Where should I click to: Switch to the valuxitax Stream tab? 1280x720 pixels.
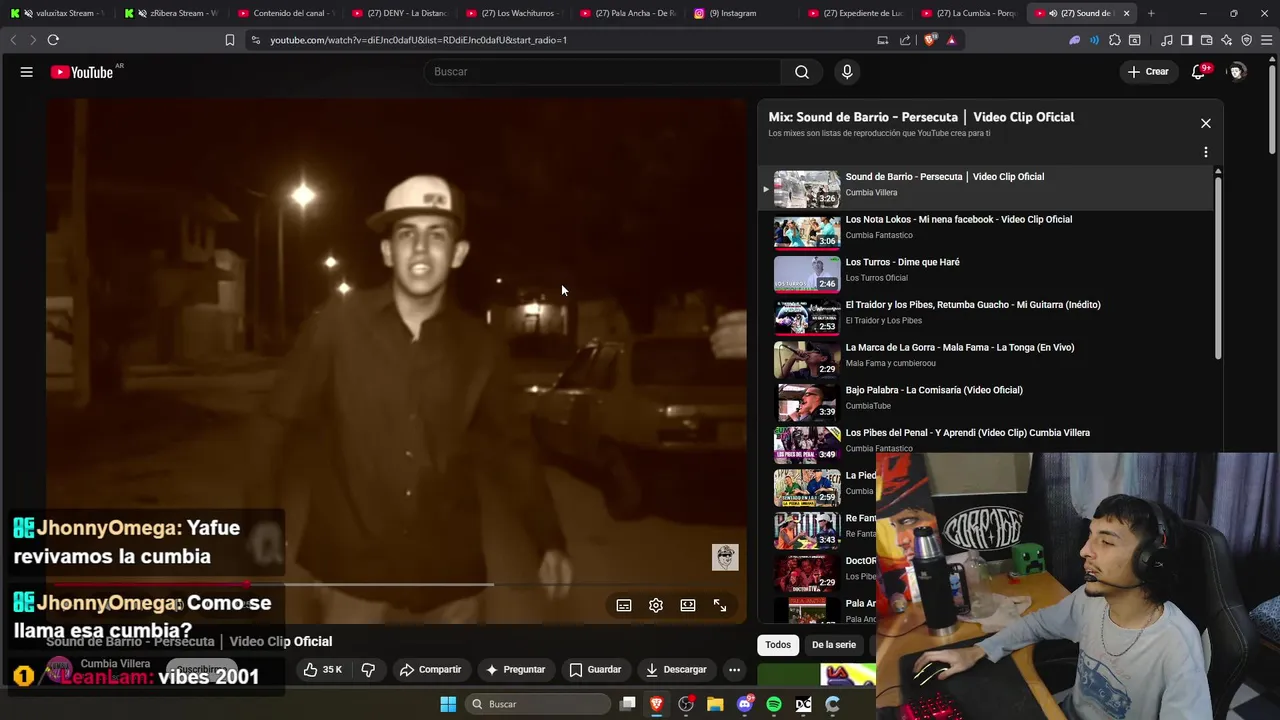click(x=57, y=13)
